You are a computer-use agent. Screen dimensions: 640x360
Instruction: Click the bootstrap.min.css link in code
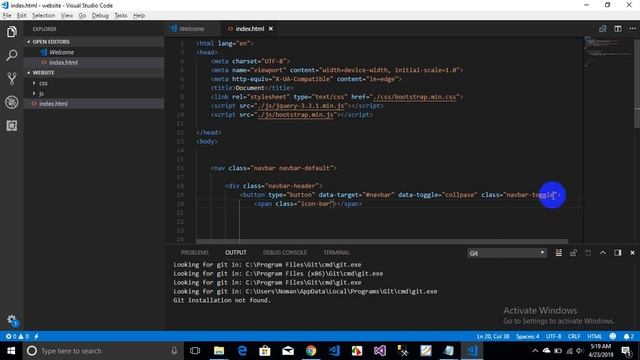click(415, 97)
